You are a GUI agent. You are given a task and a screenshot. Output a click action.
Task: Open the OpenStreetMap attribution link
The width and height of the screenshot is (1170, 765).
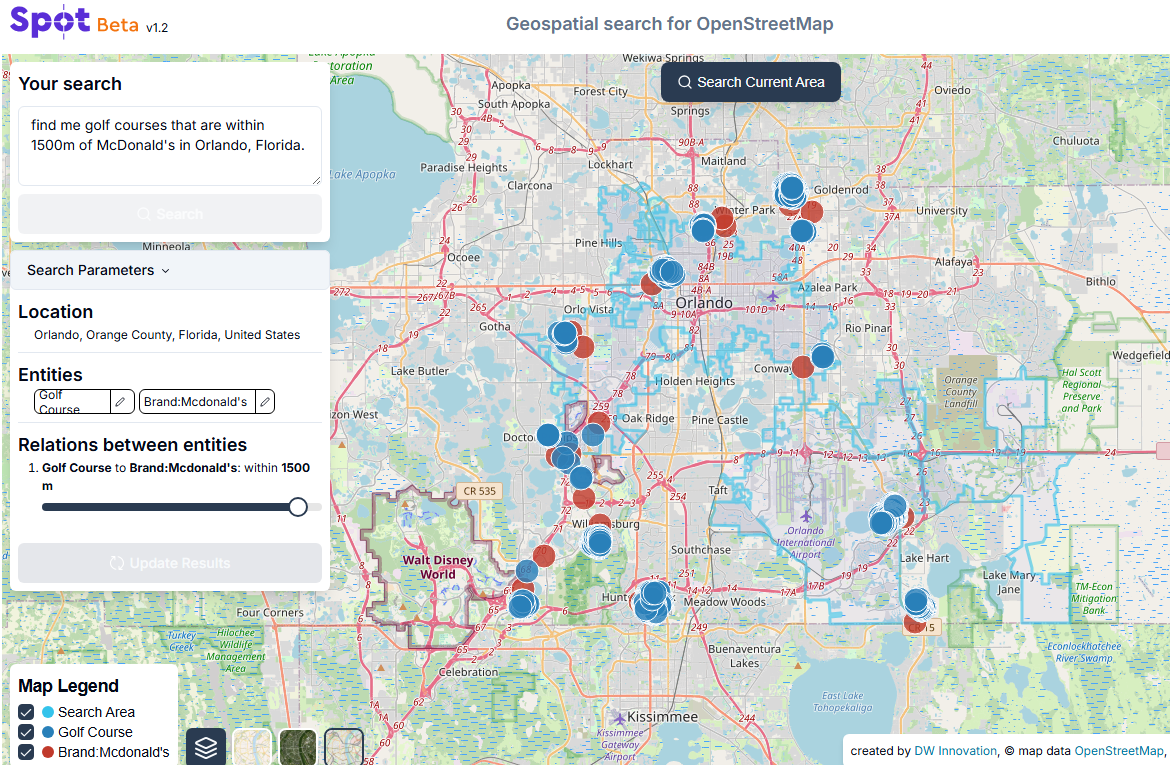[1119, 751]
